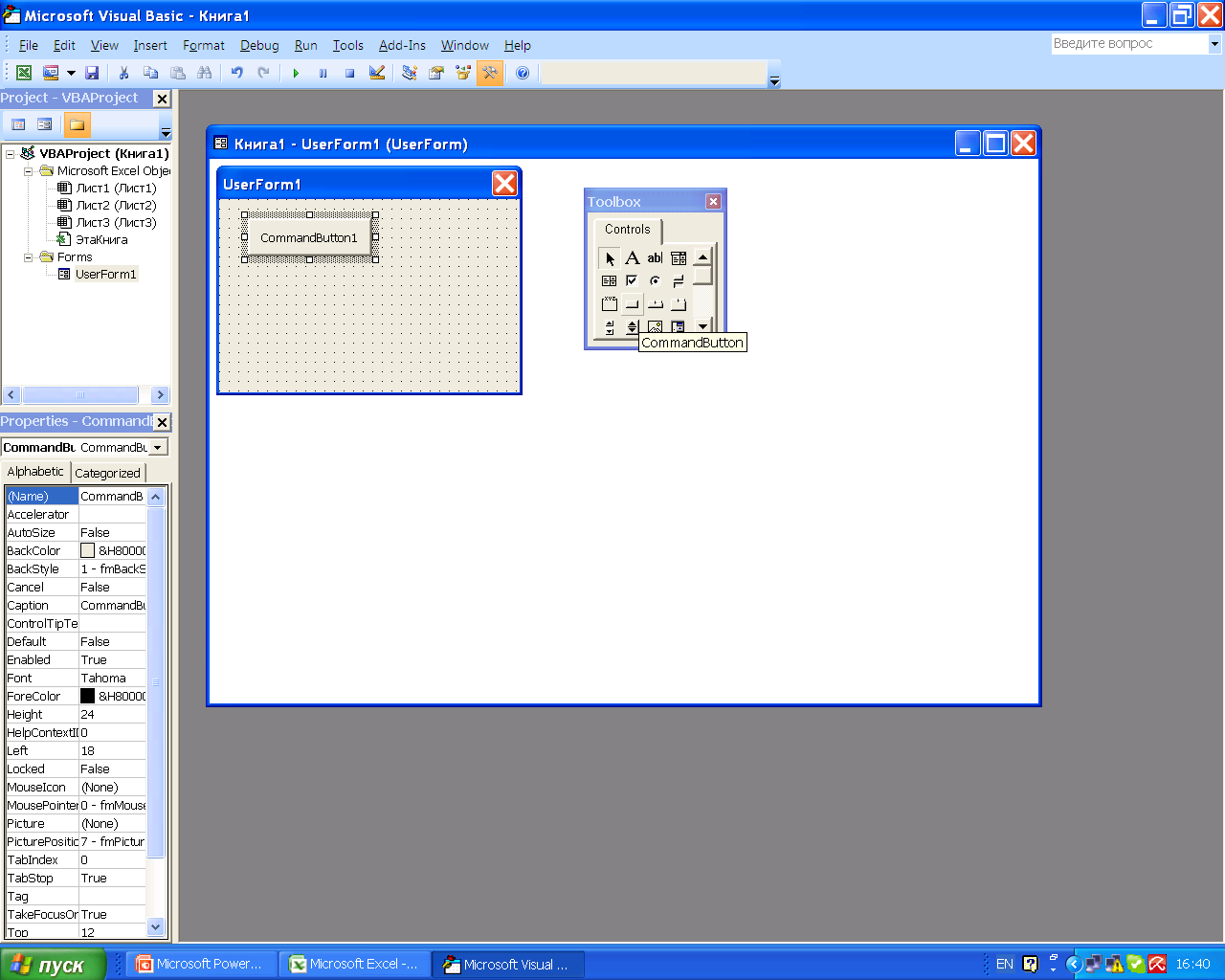This screenshot has width=1225, height=980.
Task: Click View Code icon in the Project panel
Action: click(x=18, y=124)
